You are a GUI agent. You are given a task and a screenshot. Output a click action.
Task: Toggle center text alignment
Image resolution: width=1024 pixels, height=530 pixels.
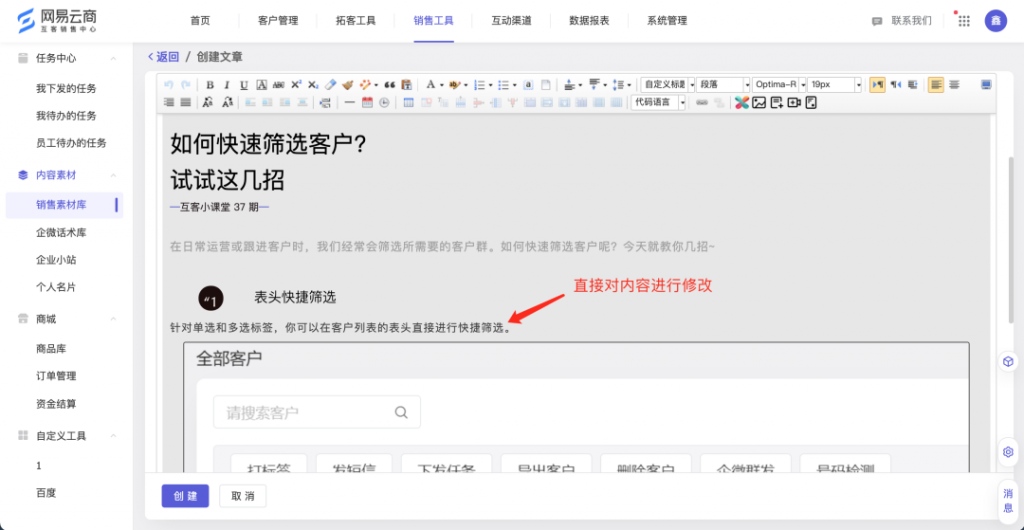(x=954, y=85)
